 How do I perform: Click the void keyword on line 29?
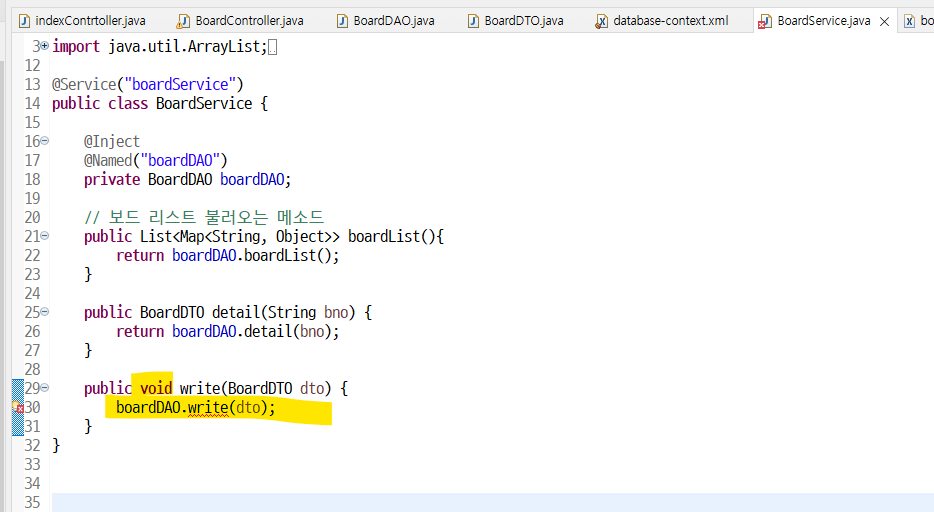coord(156,389)
